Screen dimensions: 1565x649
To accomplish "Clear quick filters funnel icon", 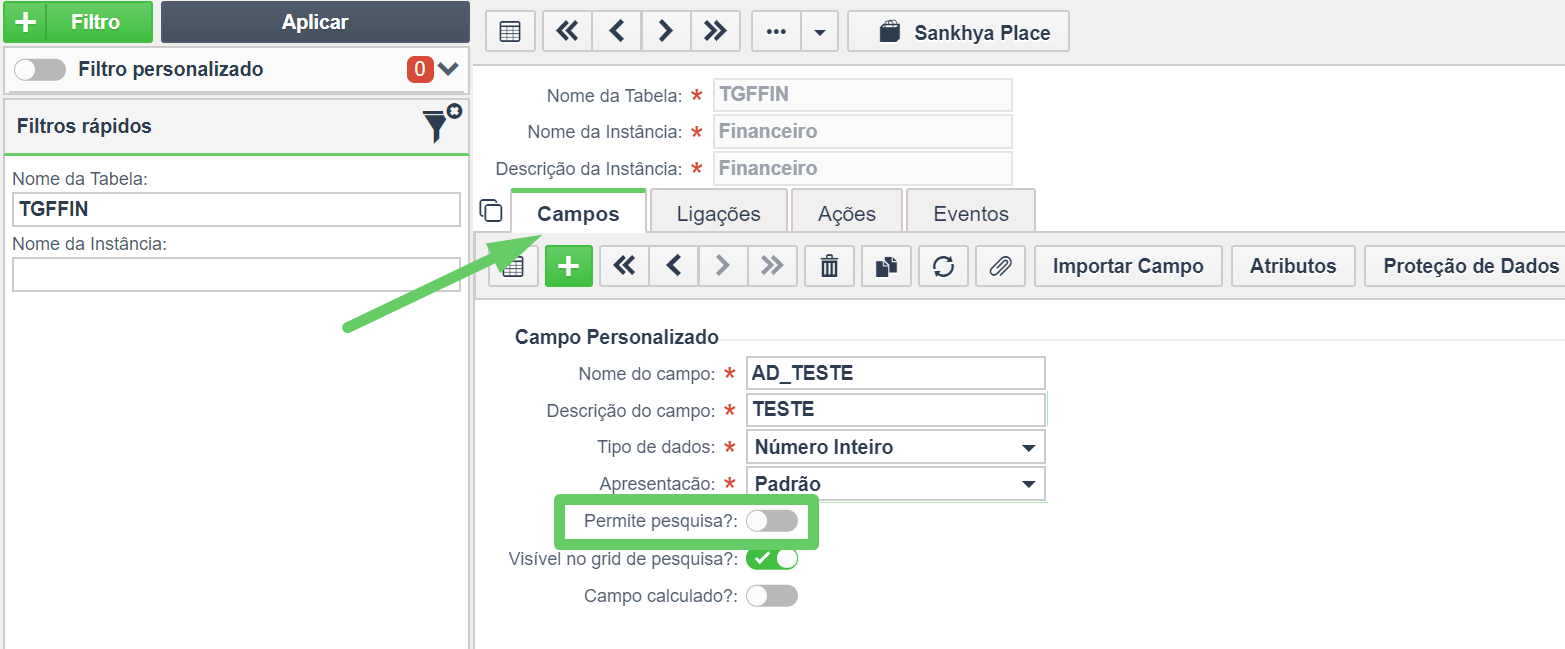I will click(441, 124).
